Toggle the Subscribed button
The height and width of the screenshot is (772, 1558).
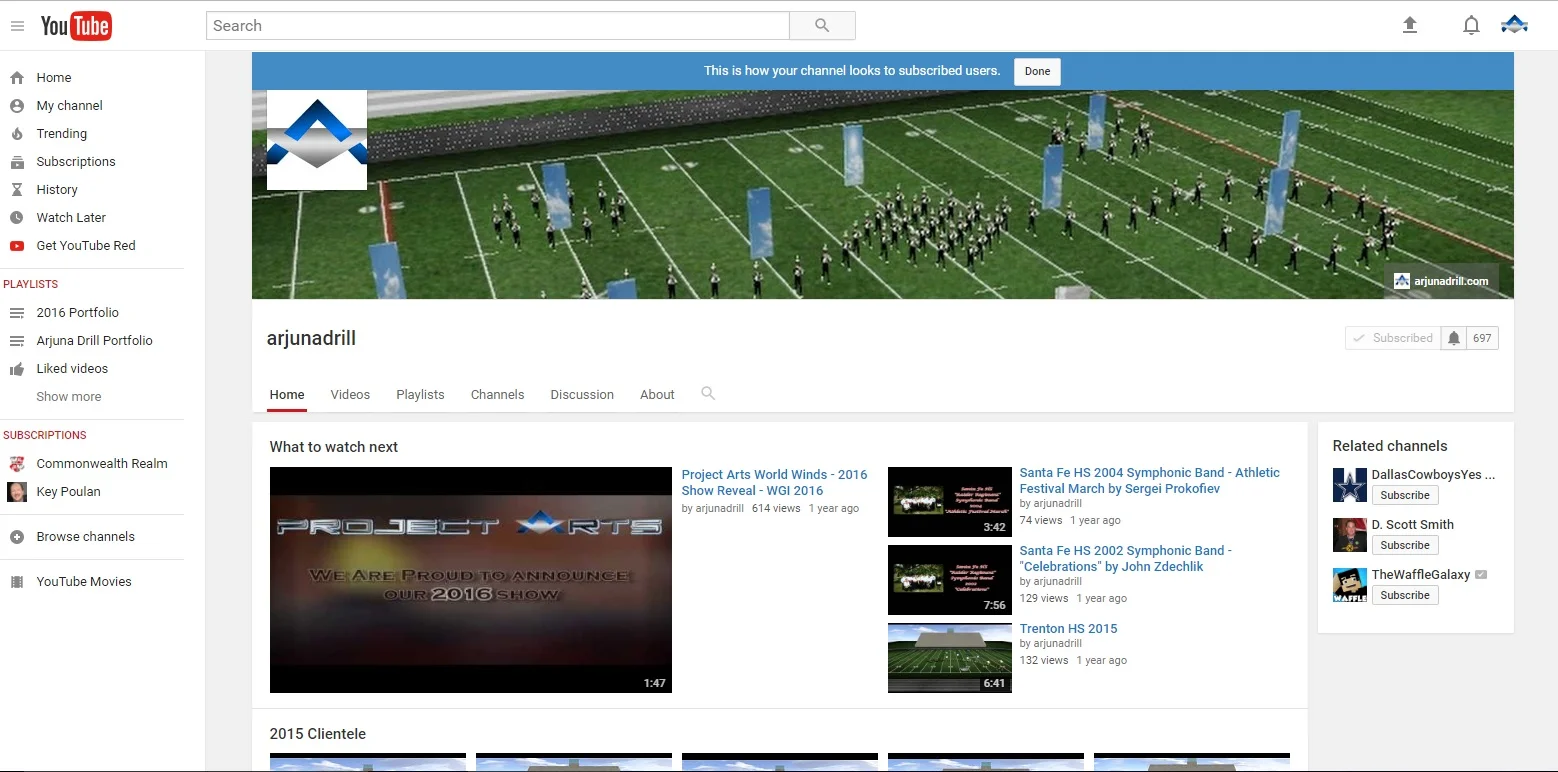(1393, 338)
